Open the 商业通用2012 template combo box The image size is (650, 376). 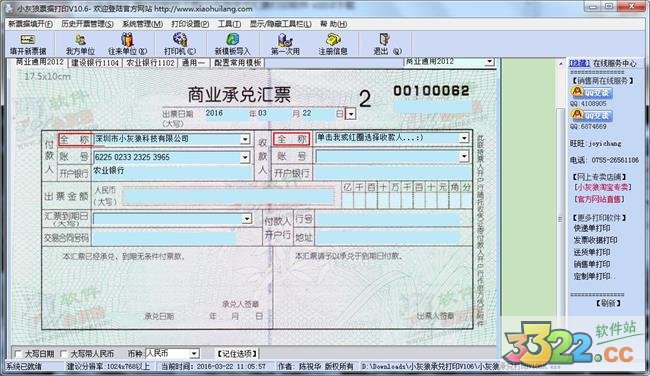(449, 62)
